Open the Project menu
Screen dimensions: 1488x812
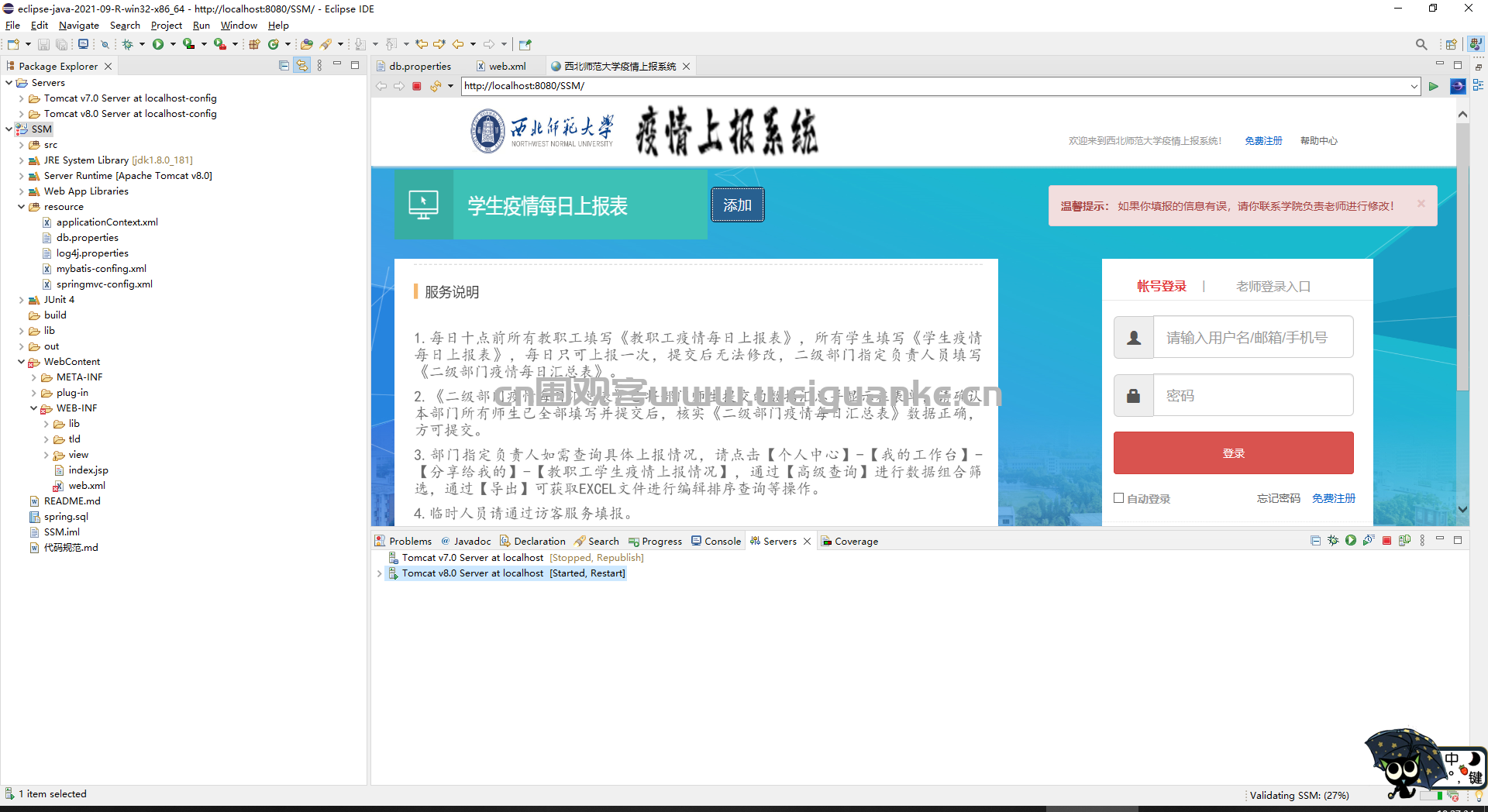(x=167, y=26)
